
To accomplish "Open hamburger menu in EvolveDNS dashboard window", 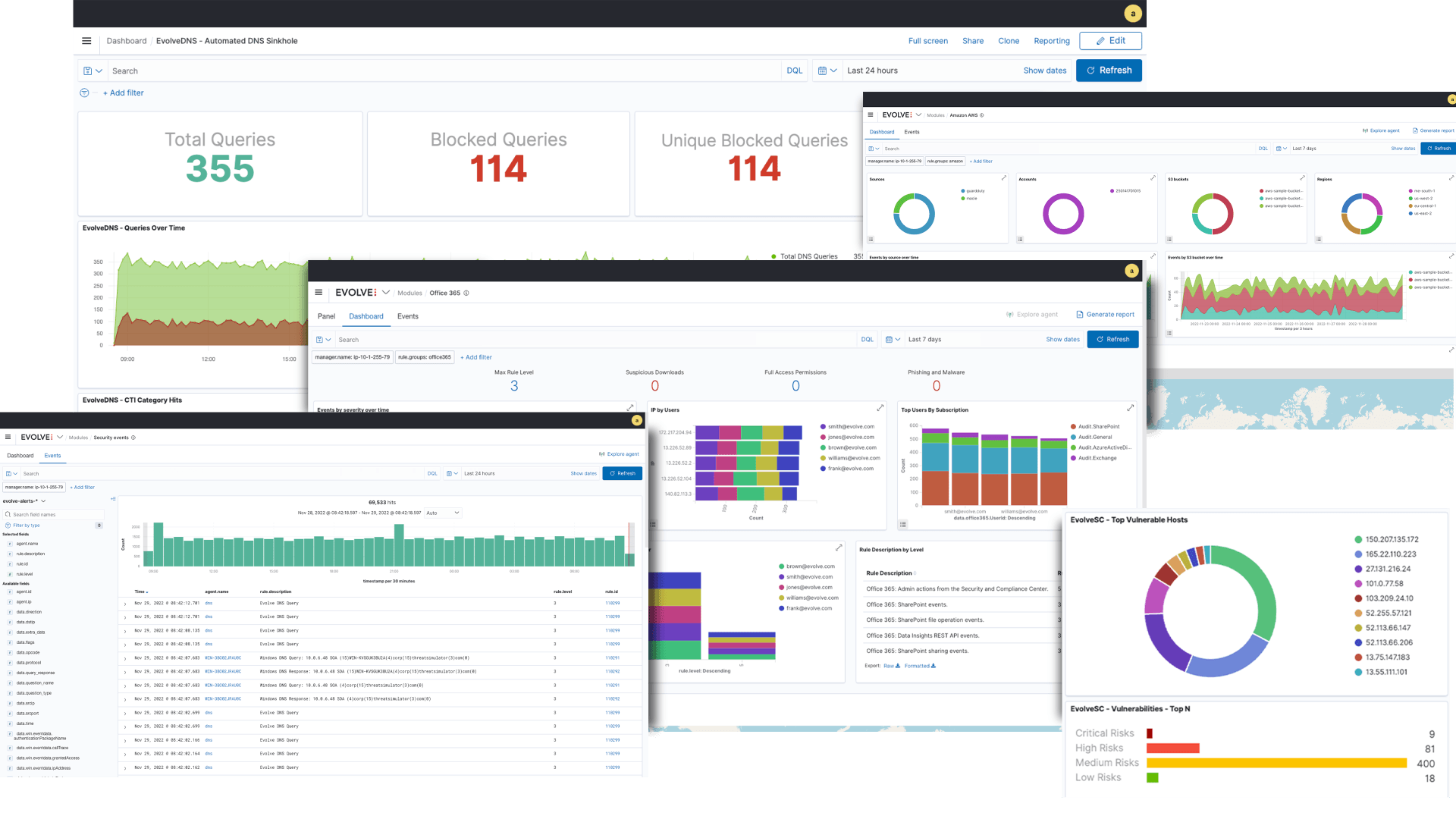I will pos(86,41).
